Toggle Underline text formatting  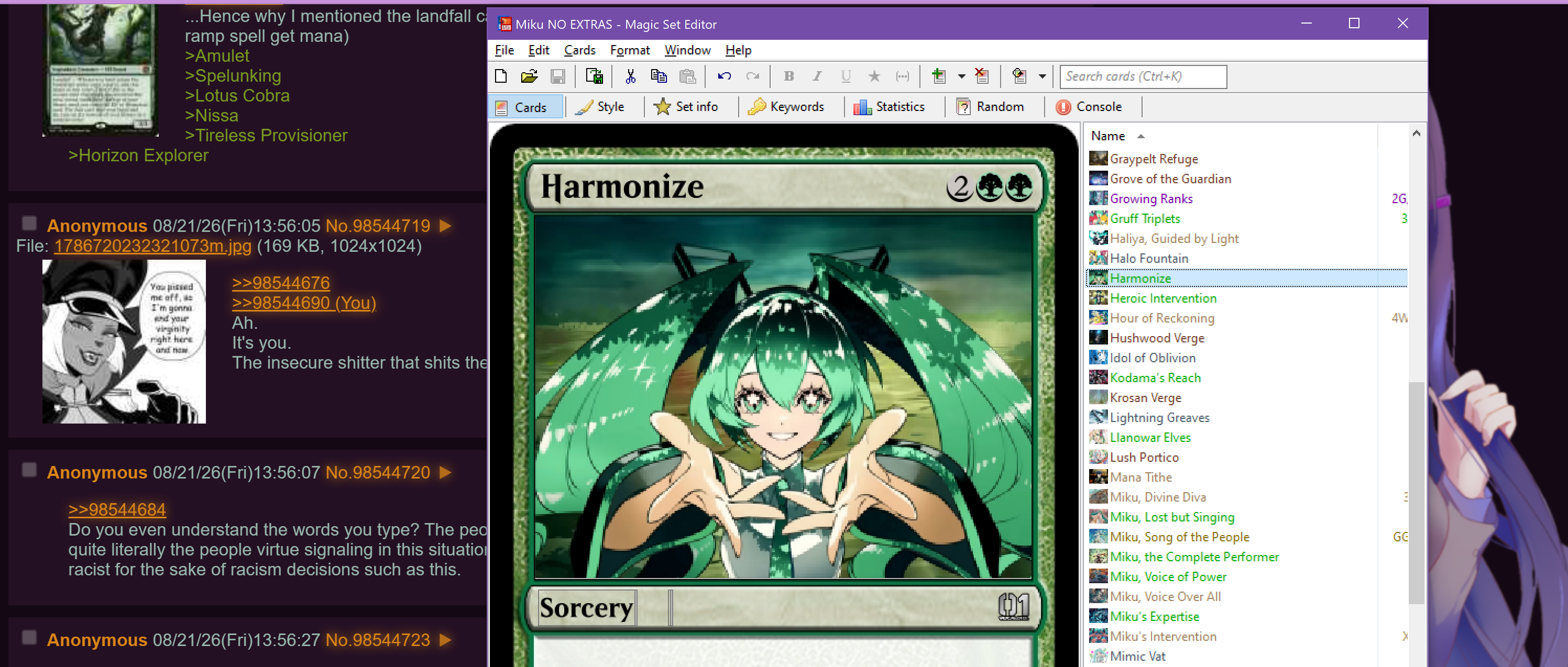click(846, 76)
